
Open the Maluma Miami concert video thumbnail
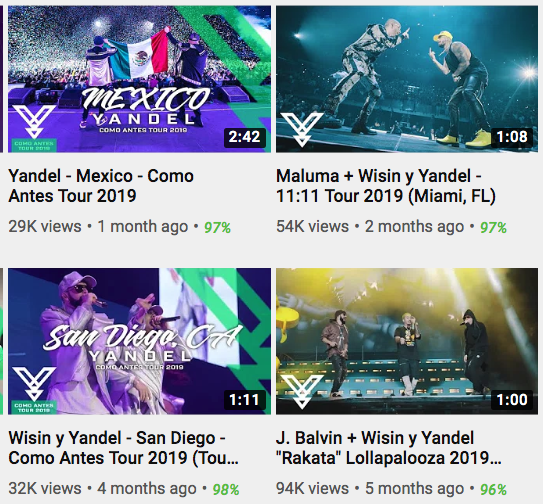407,79
